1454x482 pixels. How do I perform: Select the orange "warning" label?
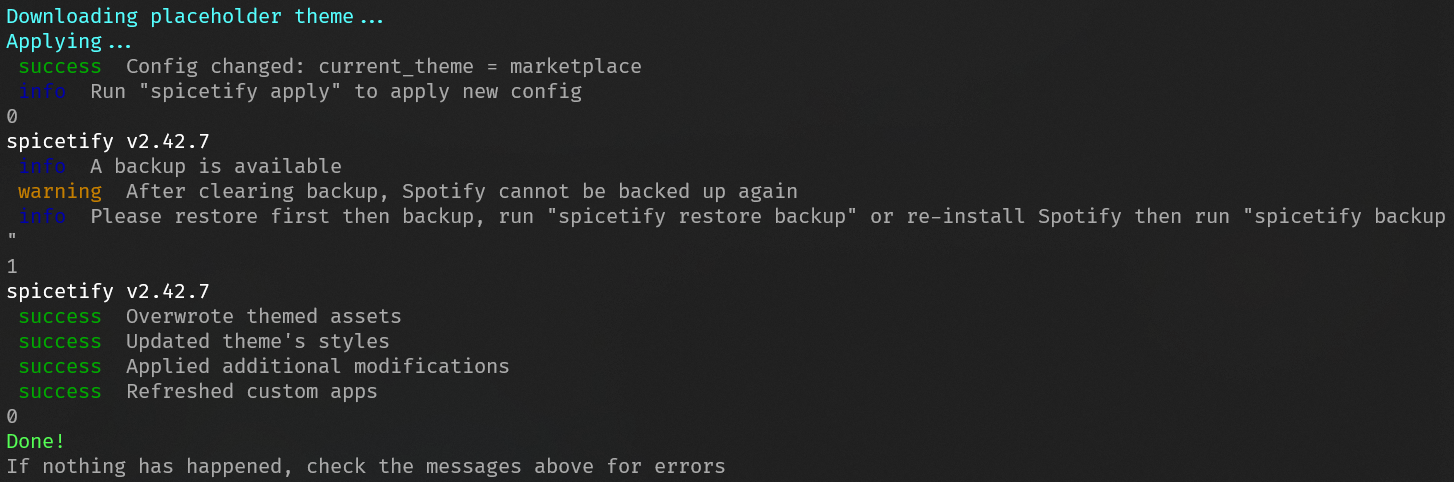coord(60,192)
